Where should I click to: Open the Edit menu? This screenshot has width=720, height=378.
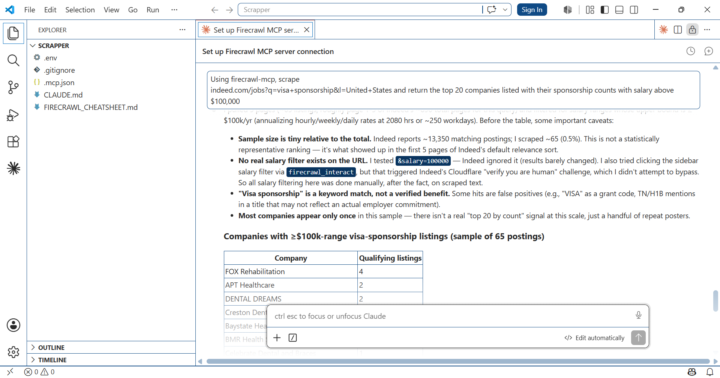tap(50, 10)
